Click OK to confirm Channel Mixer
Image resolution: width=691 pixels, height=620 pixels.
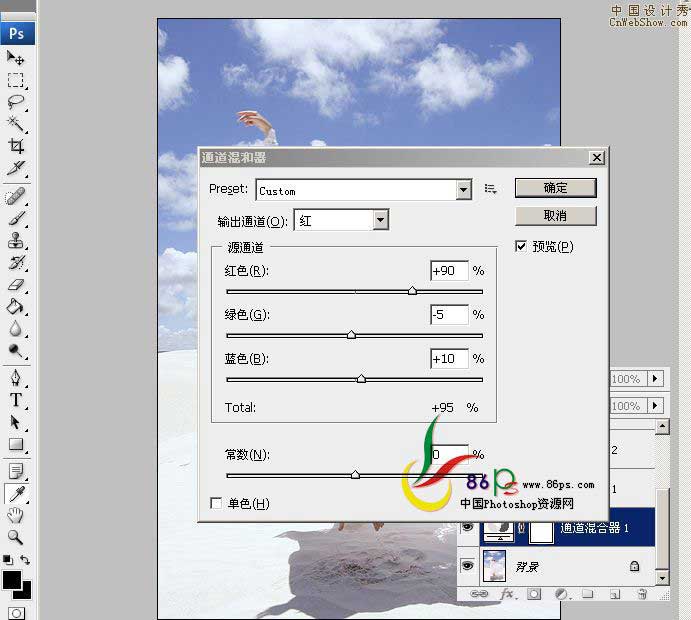tap(555, 188)
